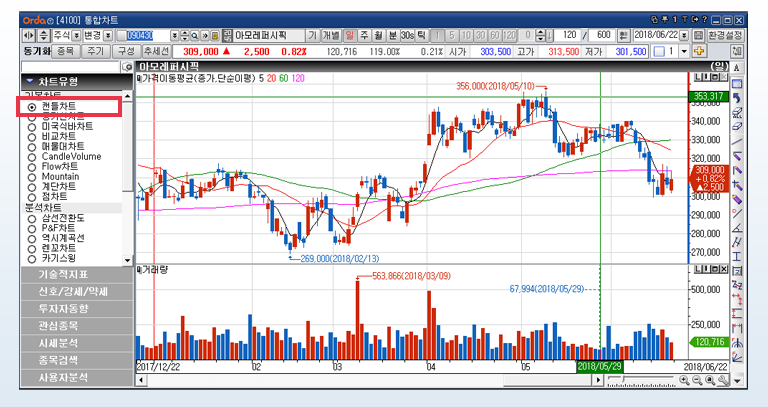Select the 매물대차트 radio option
The height and width of the screenshot is (407, 768).
click(32, 146)
